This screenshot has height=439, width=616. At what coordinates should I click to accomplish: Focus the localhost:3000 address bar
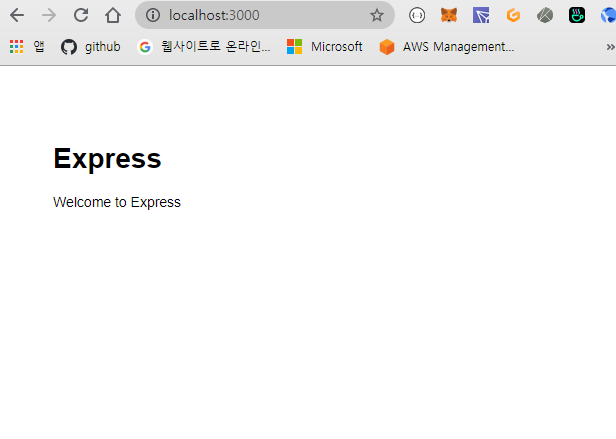pos(264,15)
